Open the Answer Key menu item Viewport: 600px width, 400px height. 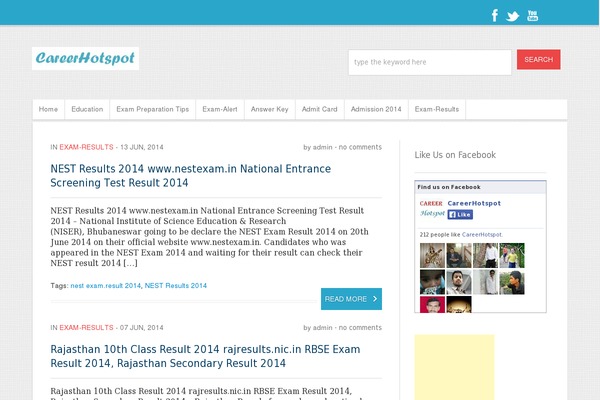coord(269,109)
